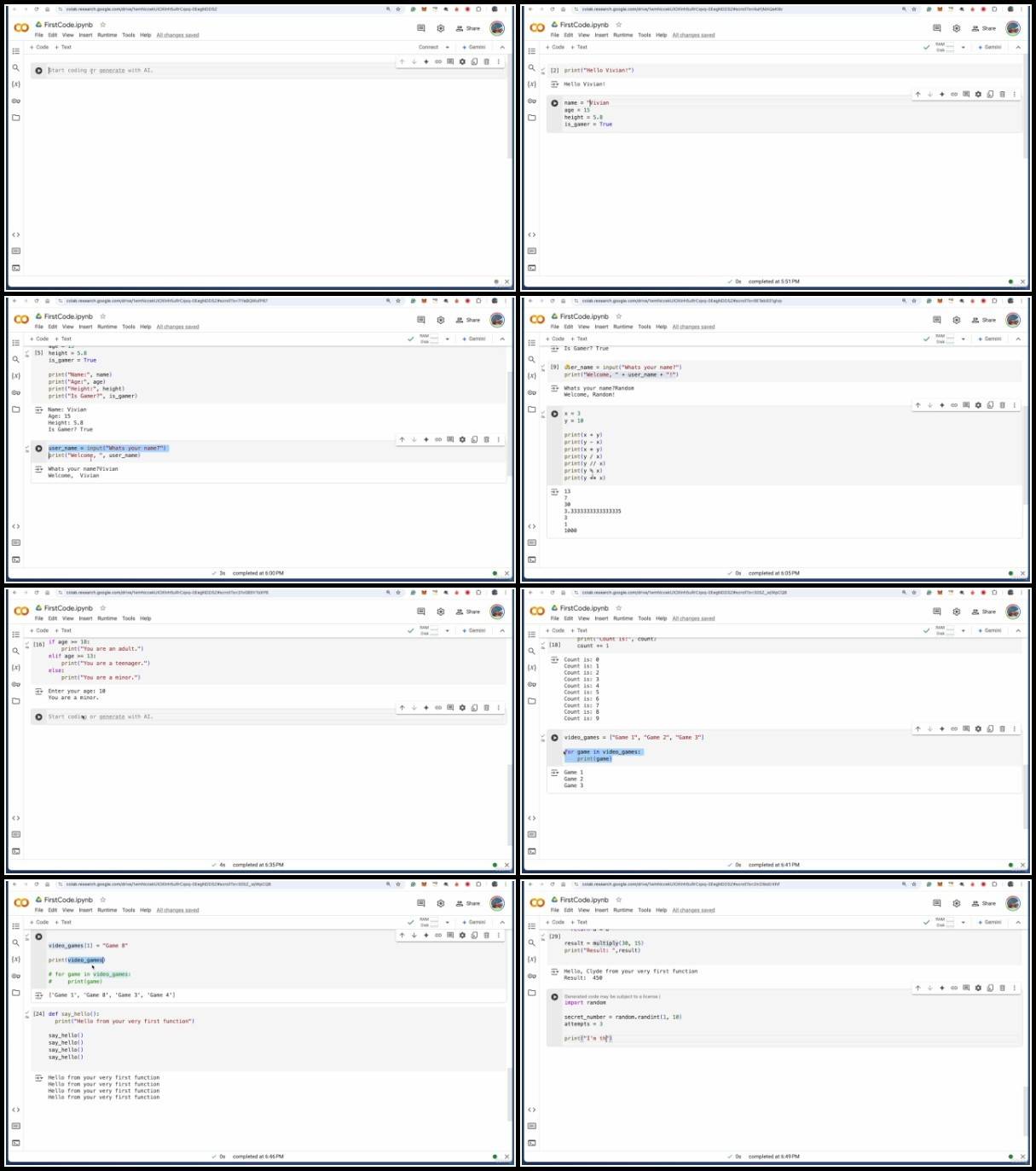The image size is (1036, 1171).
Task: Click 'completed at 6:05 PM' status text
Action: pos(774,573)
